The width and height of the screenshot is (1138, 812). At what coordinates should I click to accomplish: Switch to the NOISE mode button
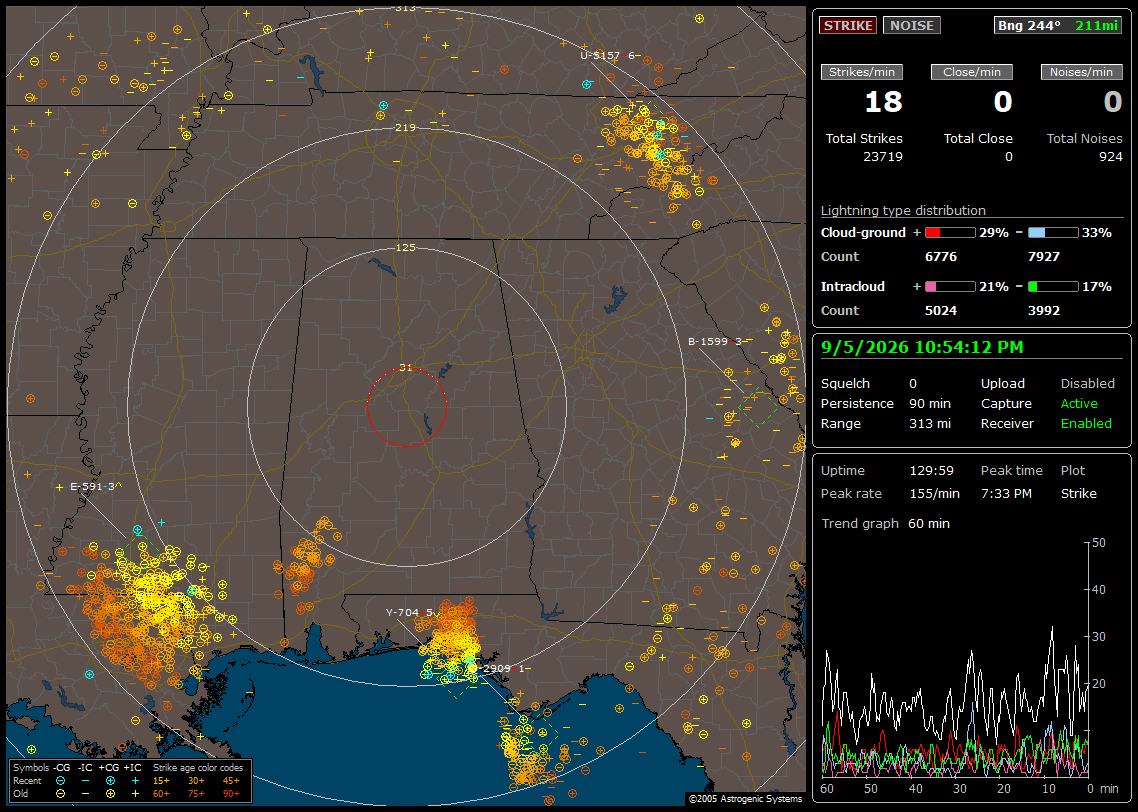[912, 25]
